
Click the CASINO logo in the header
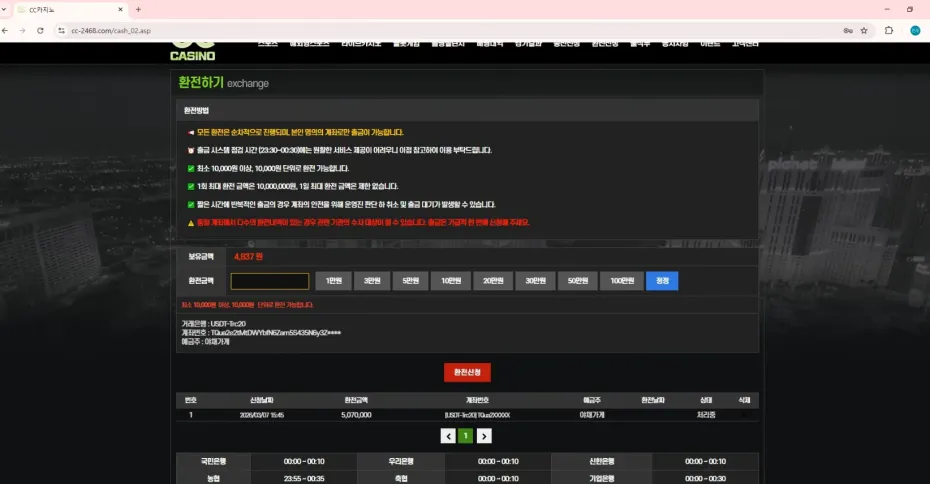[x=194, y=52]
